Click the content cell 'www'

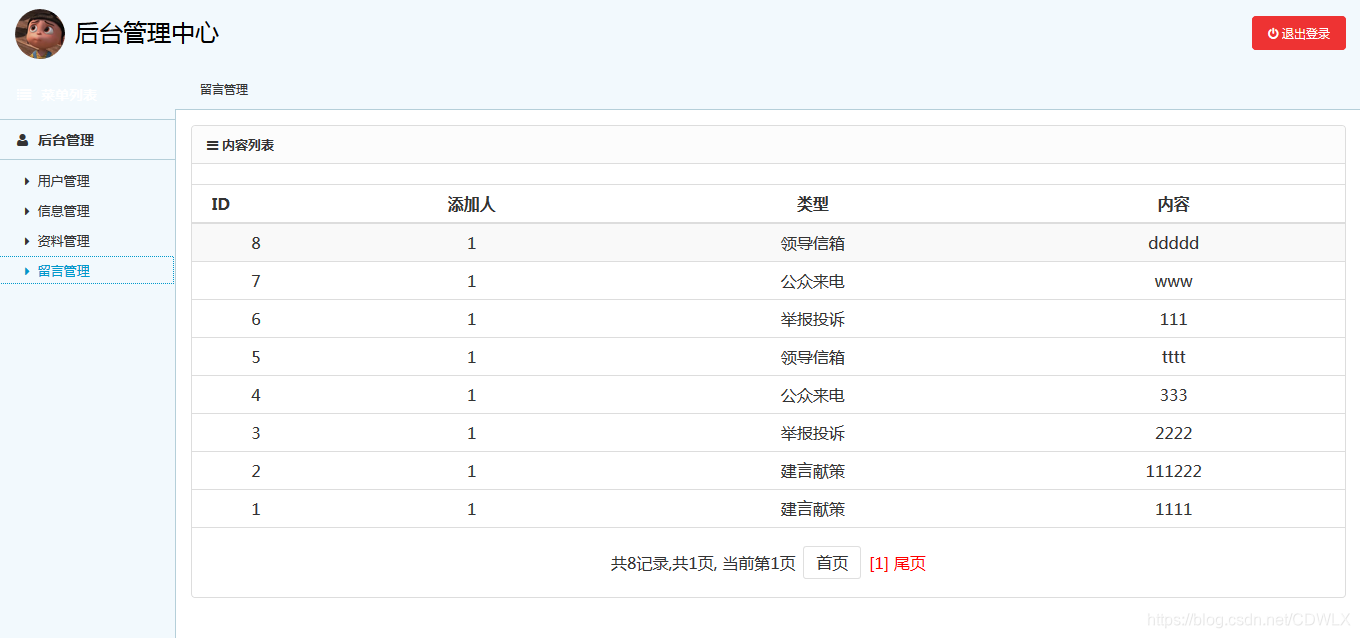pyautogui.click(x=1174, y=281)
